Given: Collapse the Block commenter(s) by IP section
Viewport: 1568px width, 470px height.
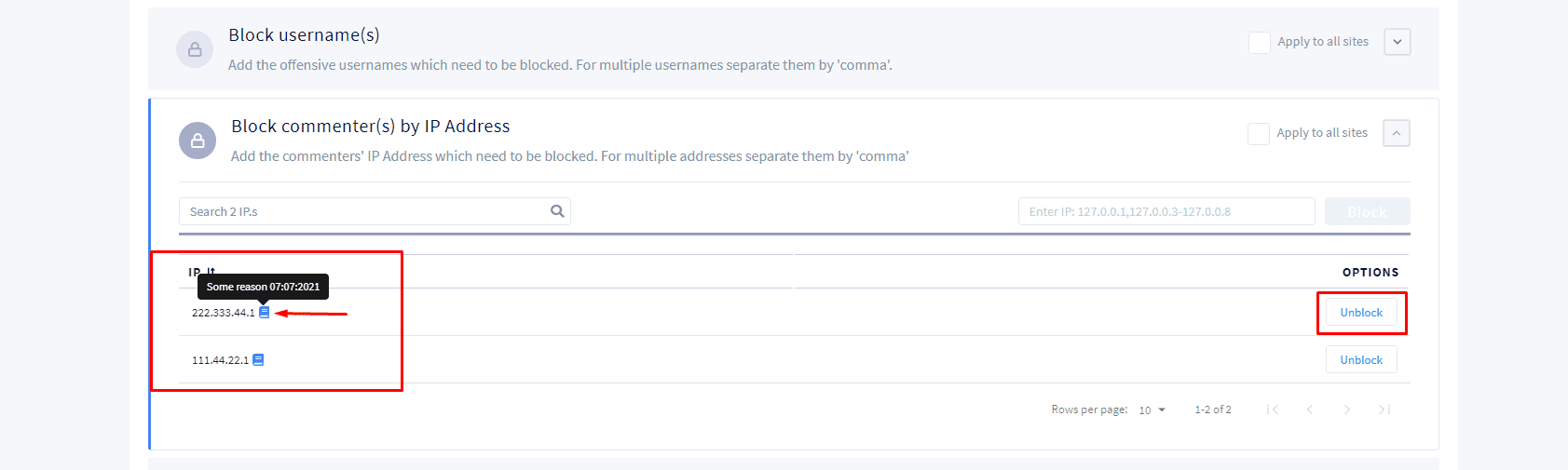Looking at the screenshot, I should (1397, 133).
